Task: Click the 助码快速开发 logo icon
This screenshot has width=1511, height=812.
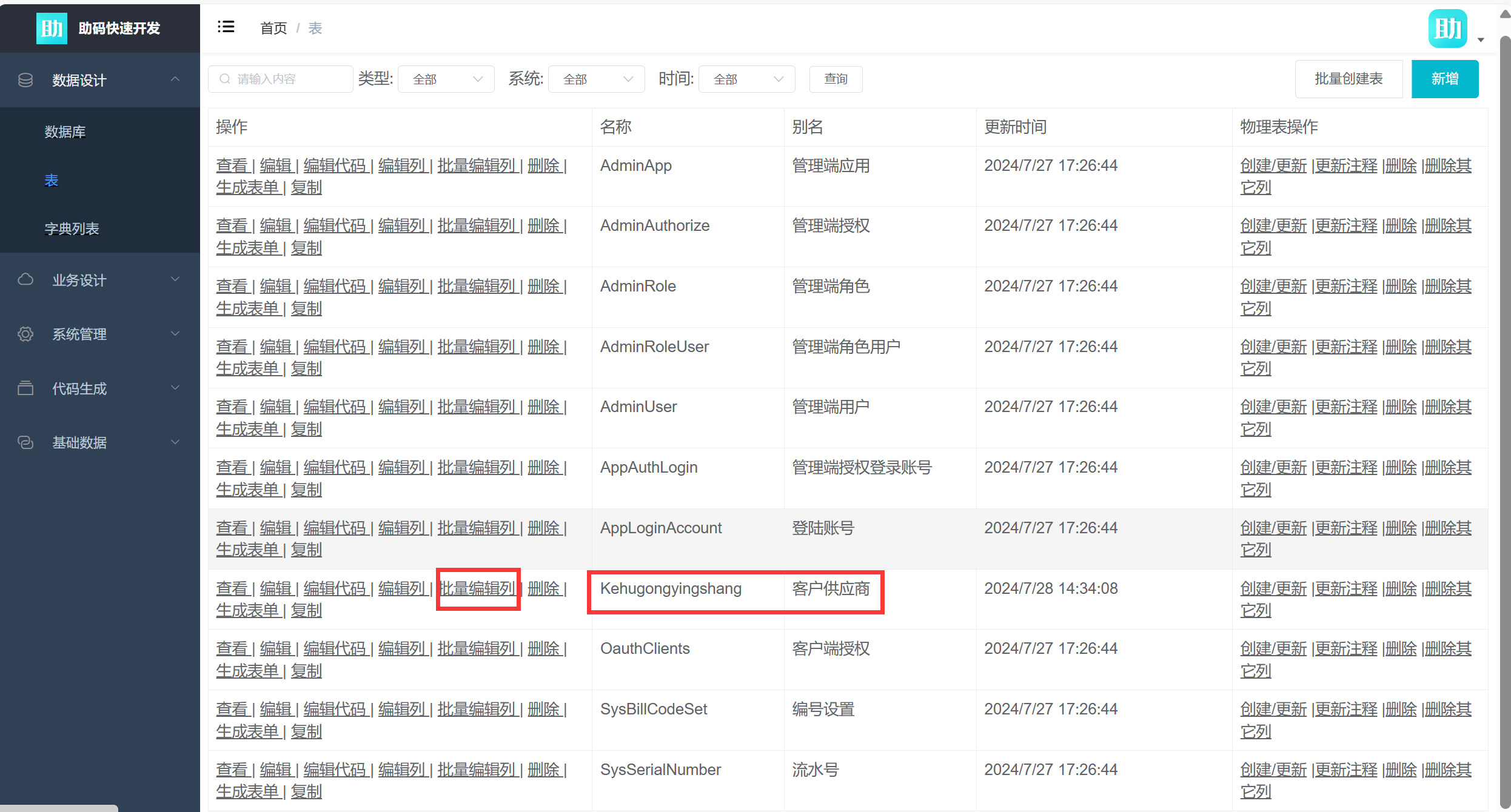Action: [52, 28]
